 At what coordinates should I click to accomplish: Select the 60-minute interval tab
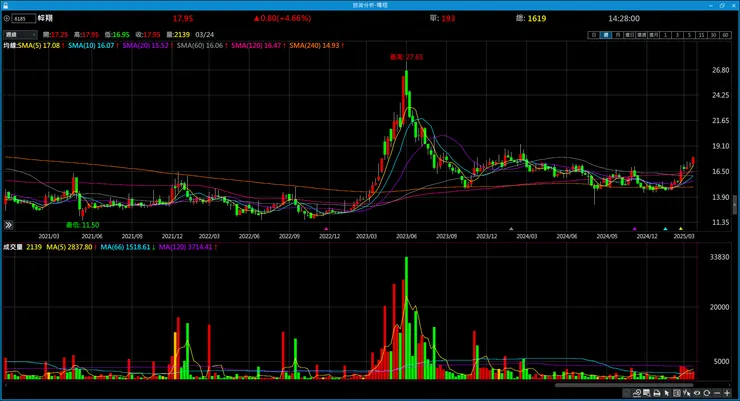pyautogui.click(x=725, y=35)
